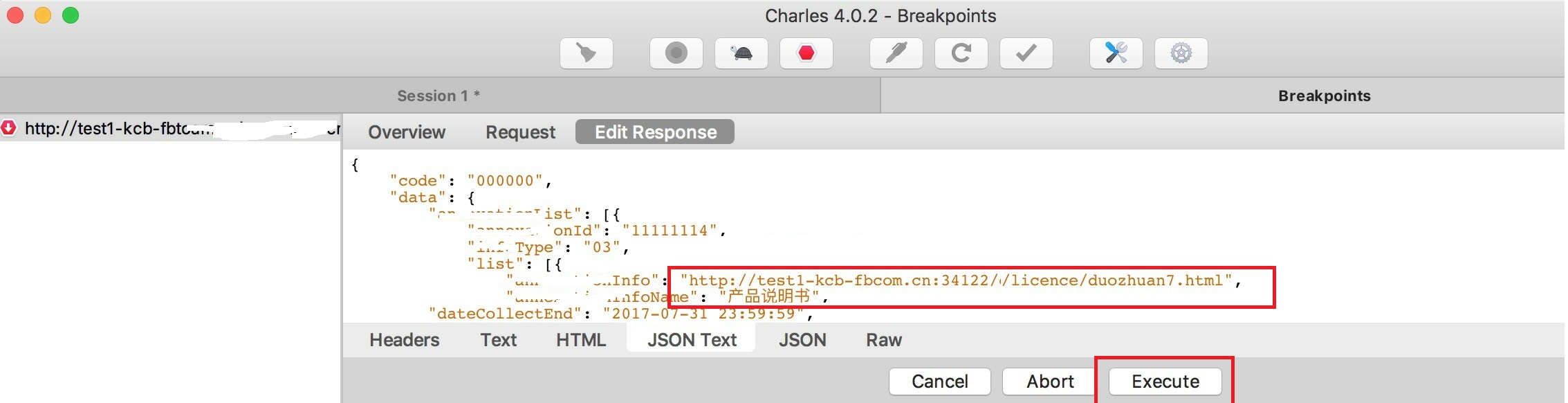Switch to the Breakpoints tab
Viewport: 1568px width, 403px height.
tap(1324, 96)
